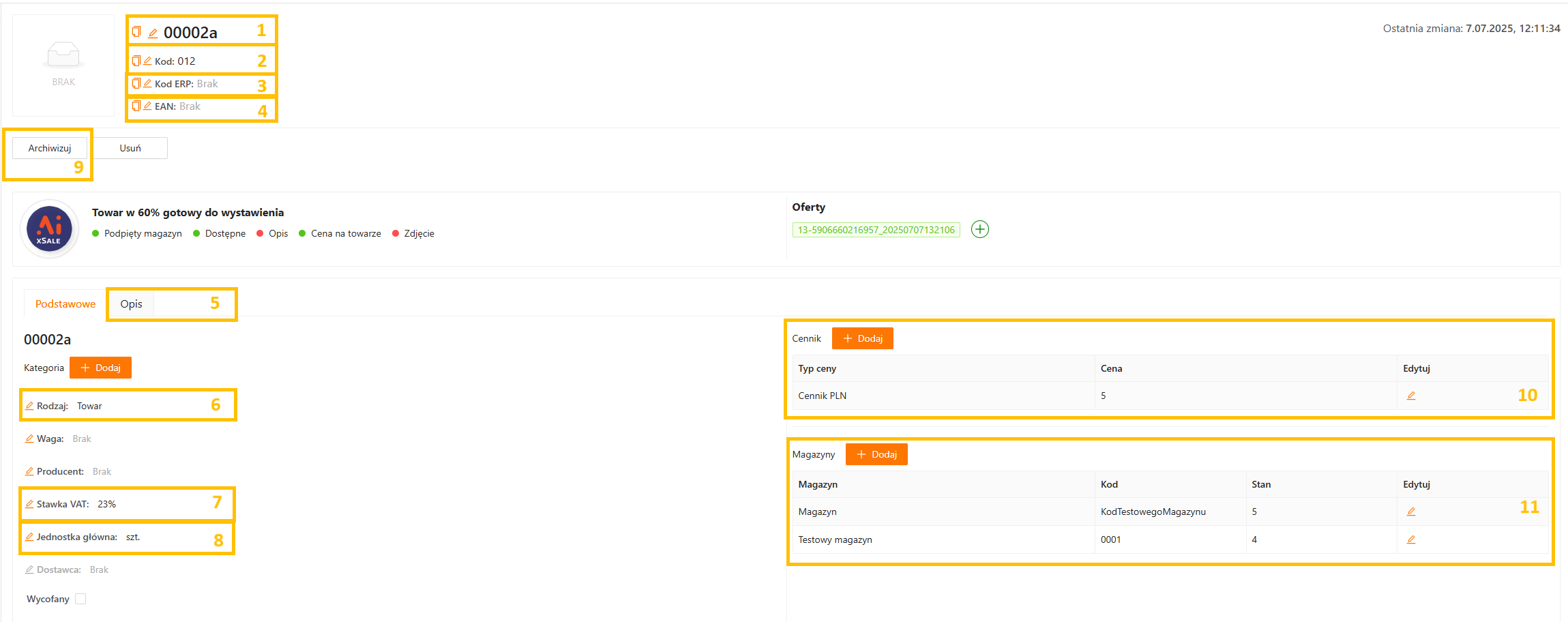Add a new Kategoria with Dodaj
This screenshot has width=1568, height=622.
pyautogui.click(x=101, y=368)
